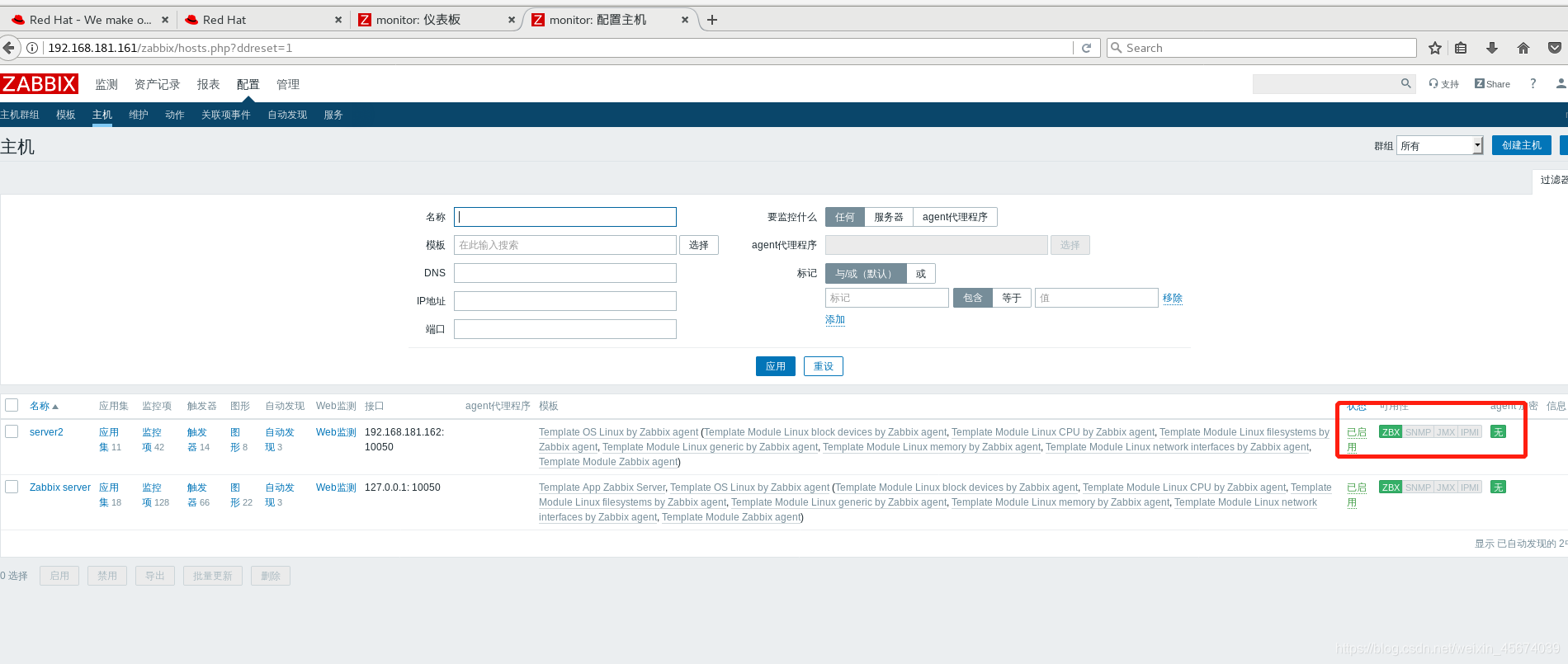The width and height of the screenshot is (1568, 664).
Task: Select 与/或（默认） tag mode
Action: coord(866,274)
